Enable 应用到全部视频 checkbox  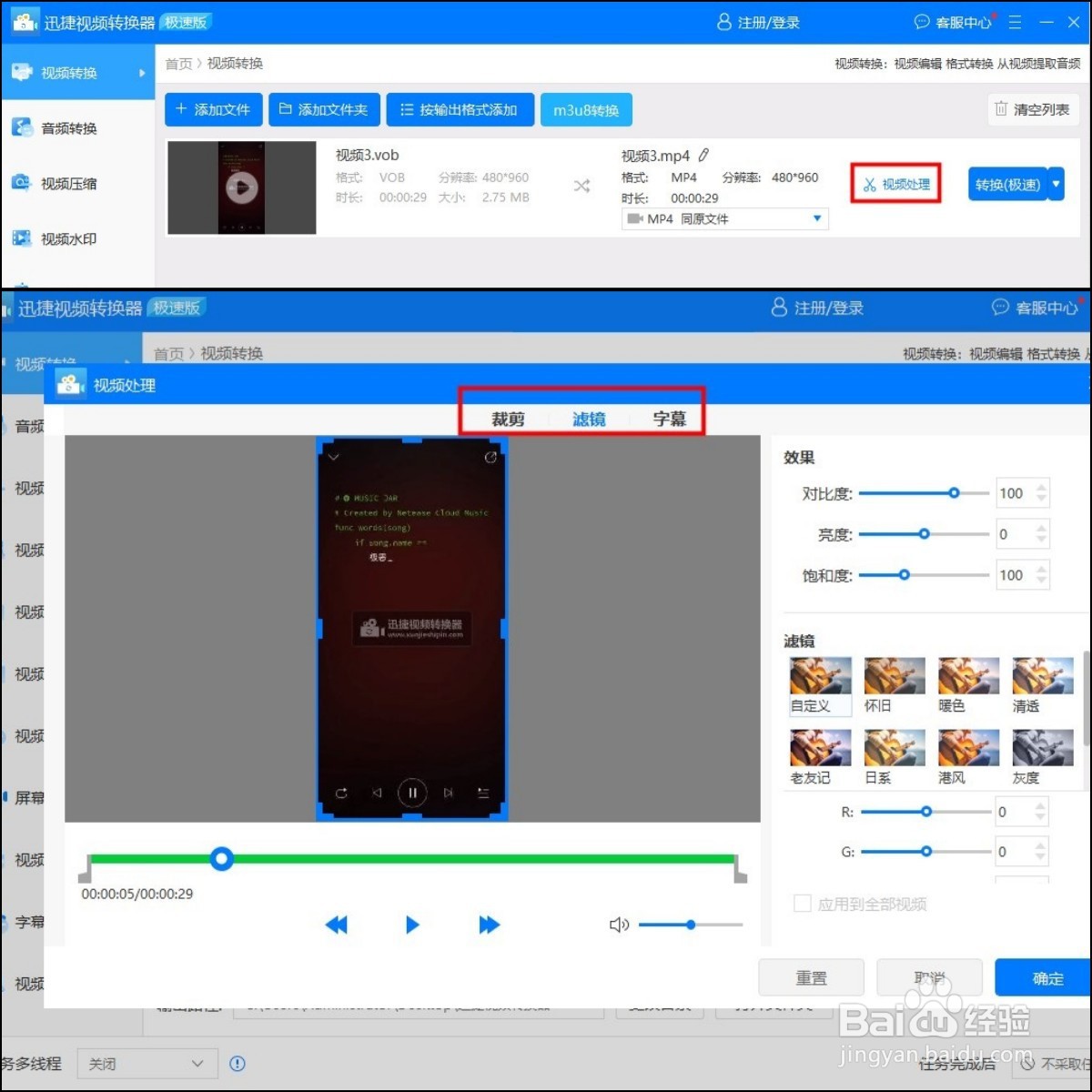point(803,904)
